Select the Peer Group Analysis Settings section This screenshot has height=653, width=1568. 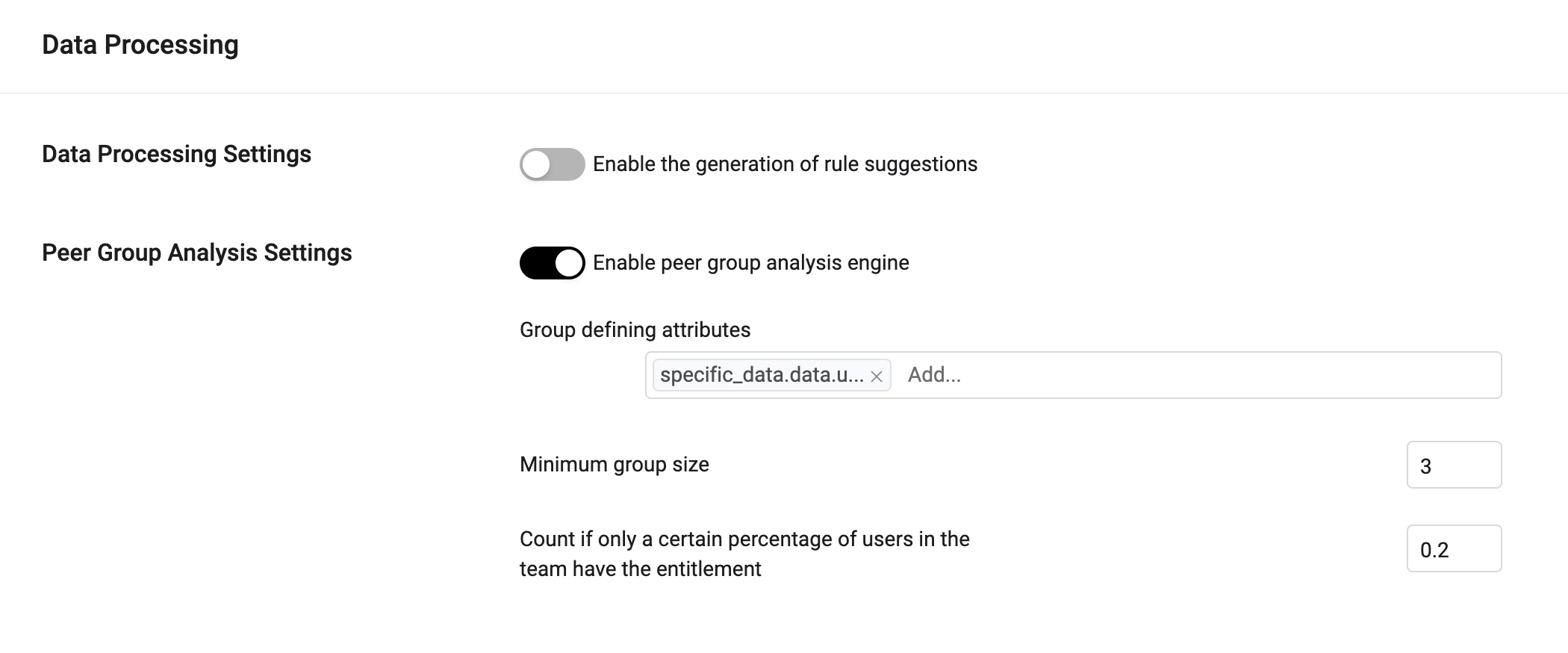click(x=197, y=253)
